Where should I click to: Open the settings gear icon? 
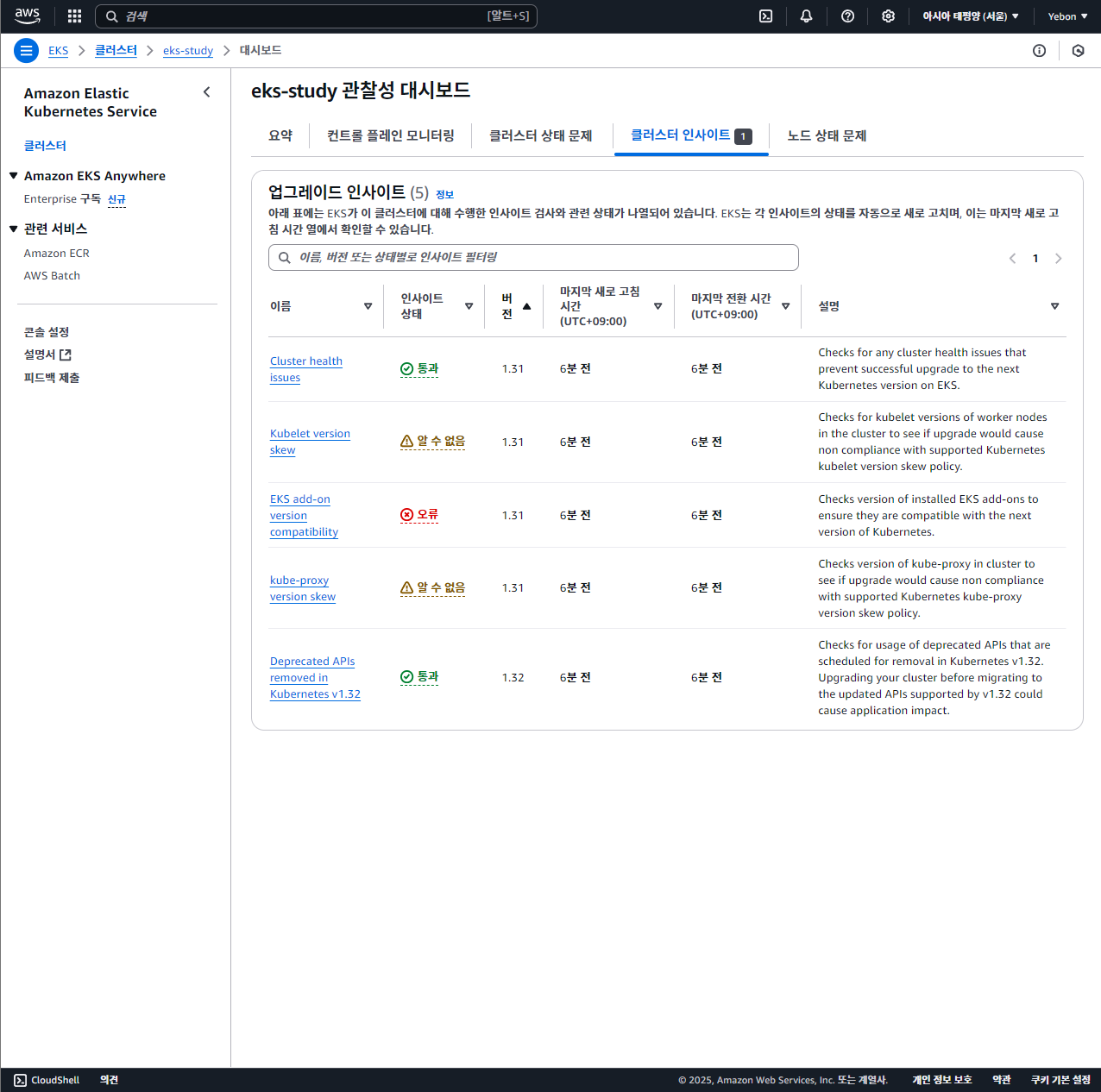[888, 16]
